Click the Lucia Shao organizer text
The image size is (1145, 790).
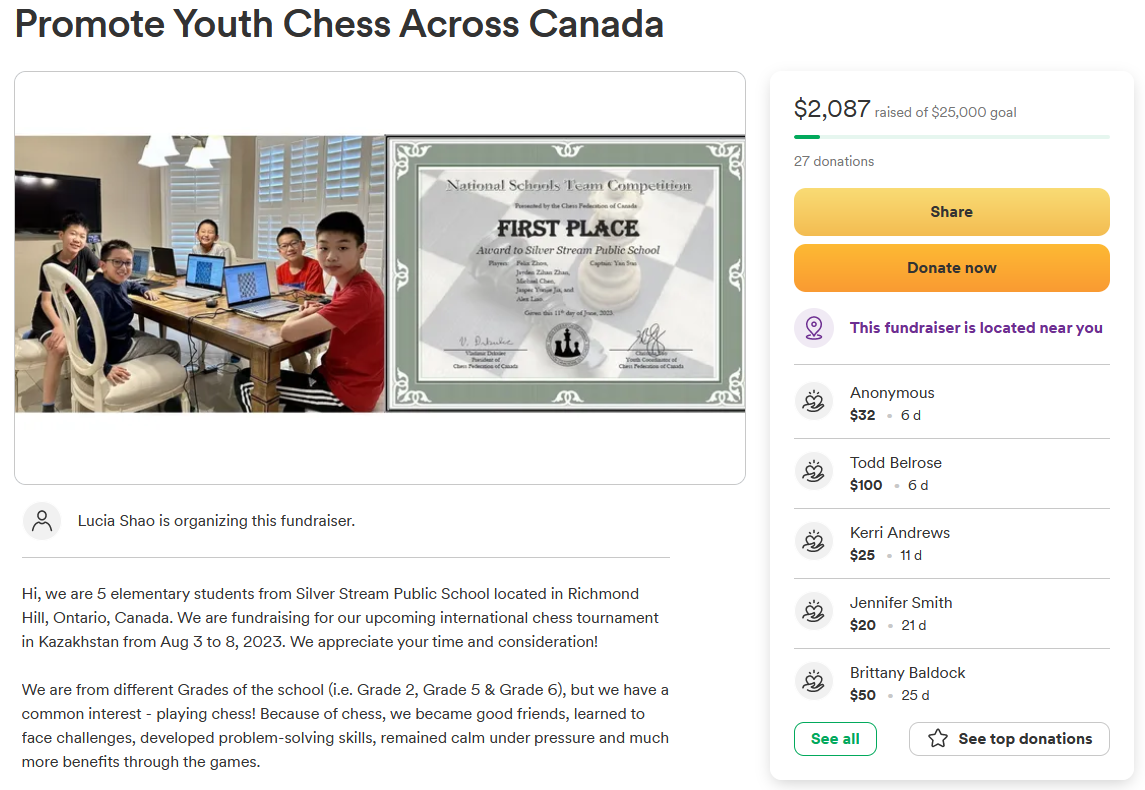pos(216,521)
